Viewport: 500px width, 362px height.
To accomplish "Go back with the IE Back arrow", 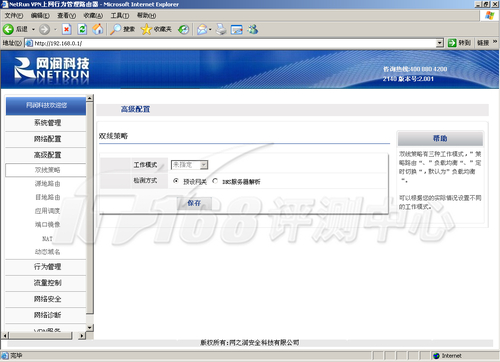I will pyautogui.click(x=9, y=29).
